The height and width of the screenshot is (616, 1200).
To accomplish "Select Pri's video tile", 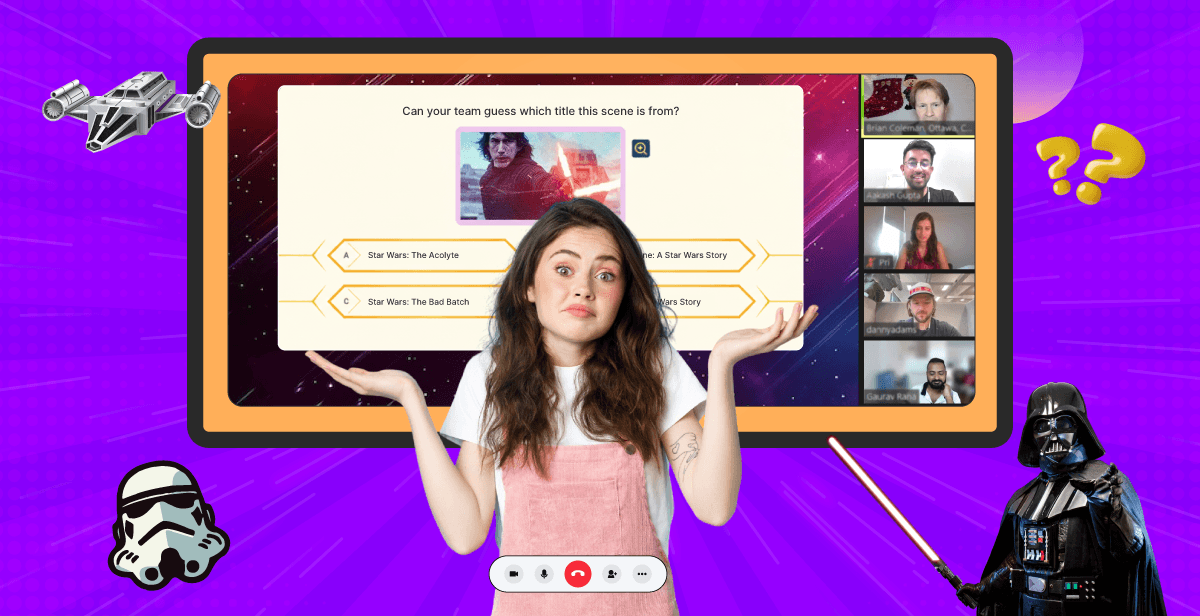I will click(918, 238).
